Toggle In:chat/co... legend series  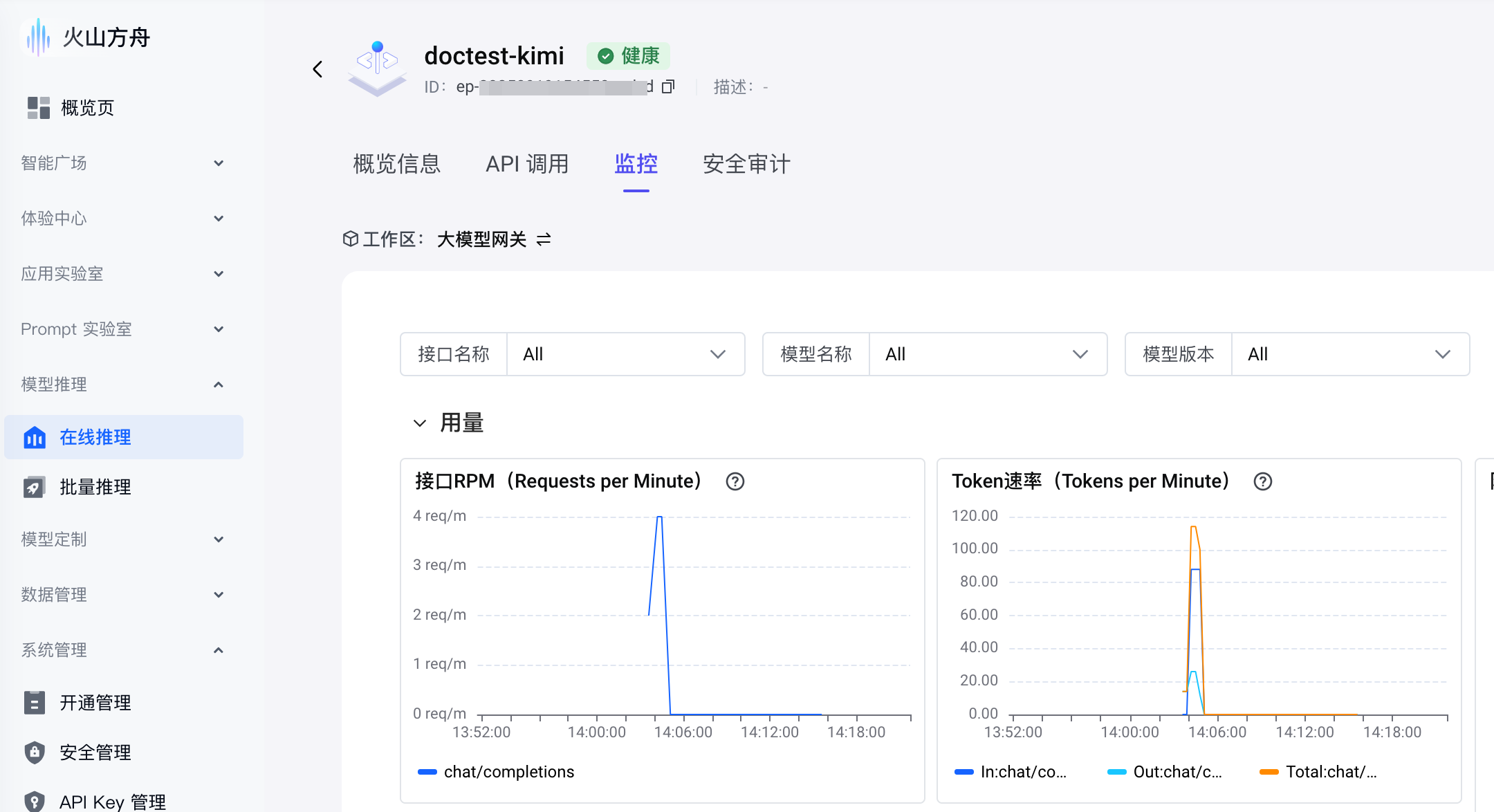coord(1011,772)
